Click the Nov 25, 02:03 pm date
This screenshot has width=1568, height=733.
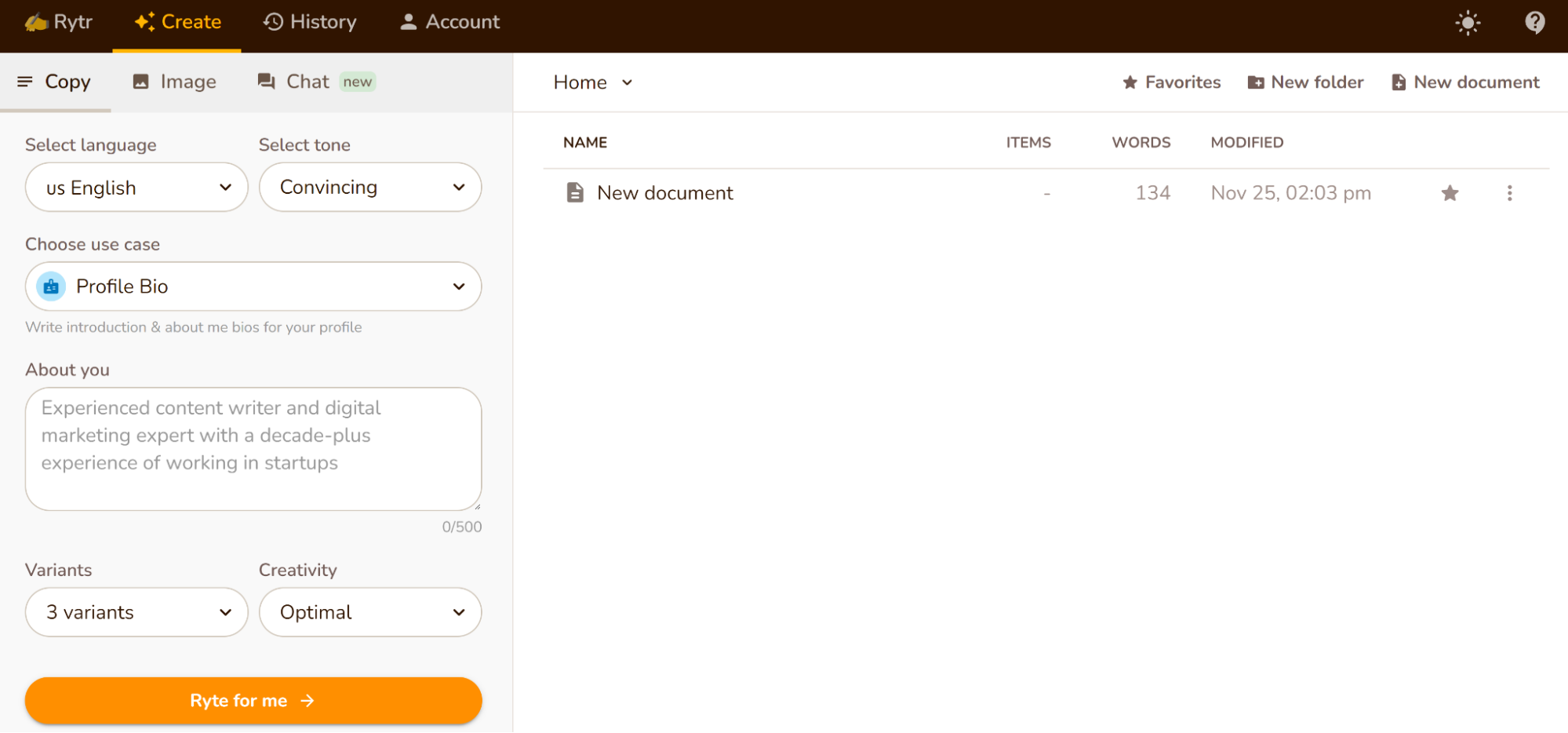(x=1291, y=193)
